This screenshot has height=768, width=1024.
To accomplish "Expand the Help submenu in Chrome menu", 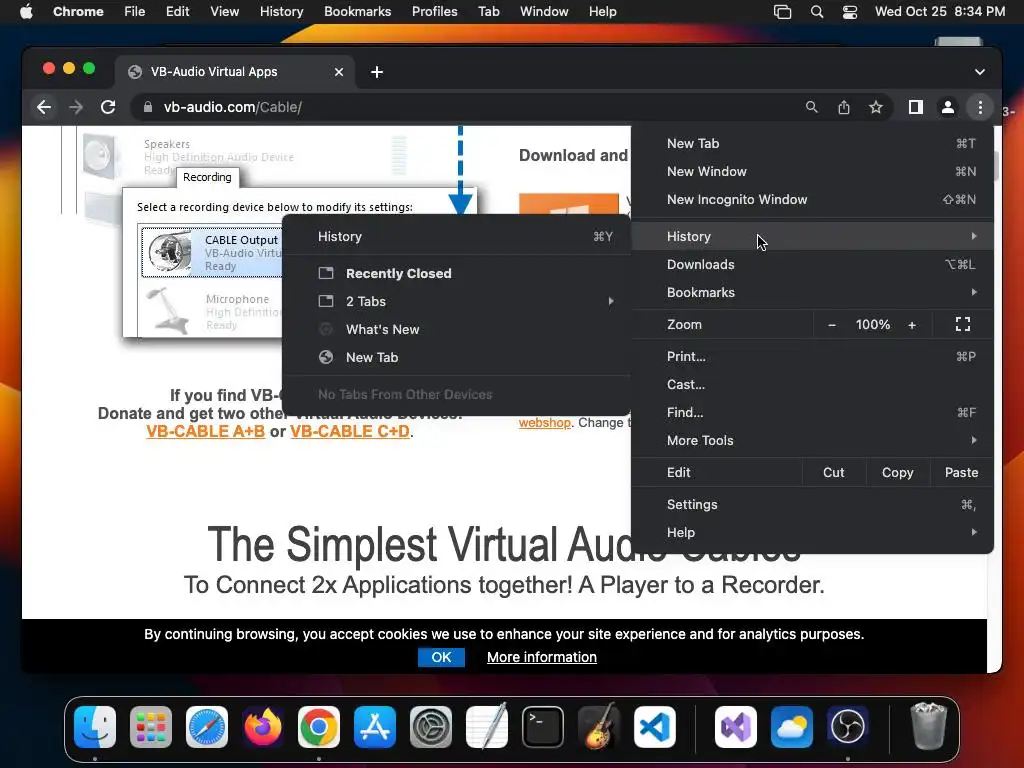I will [x=812, y=533].
